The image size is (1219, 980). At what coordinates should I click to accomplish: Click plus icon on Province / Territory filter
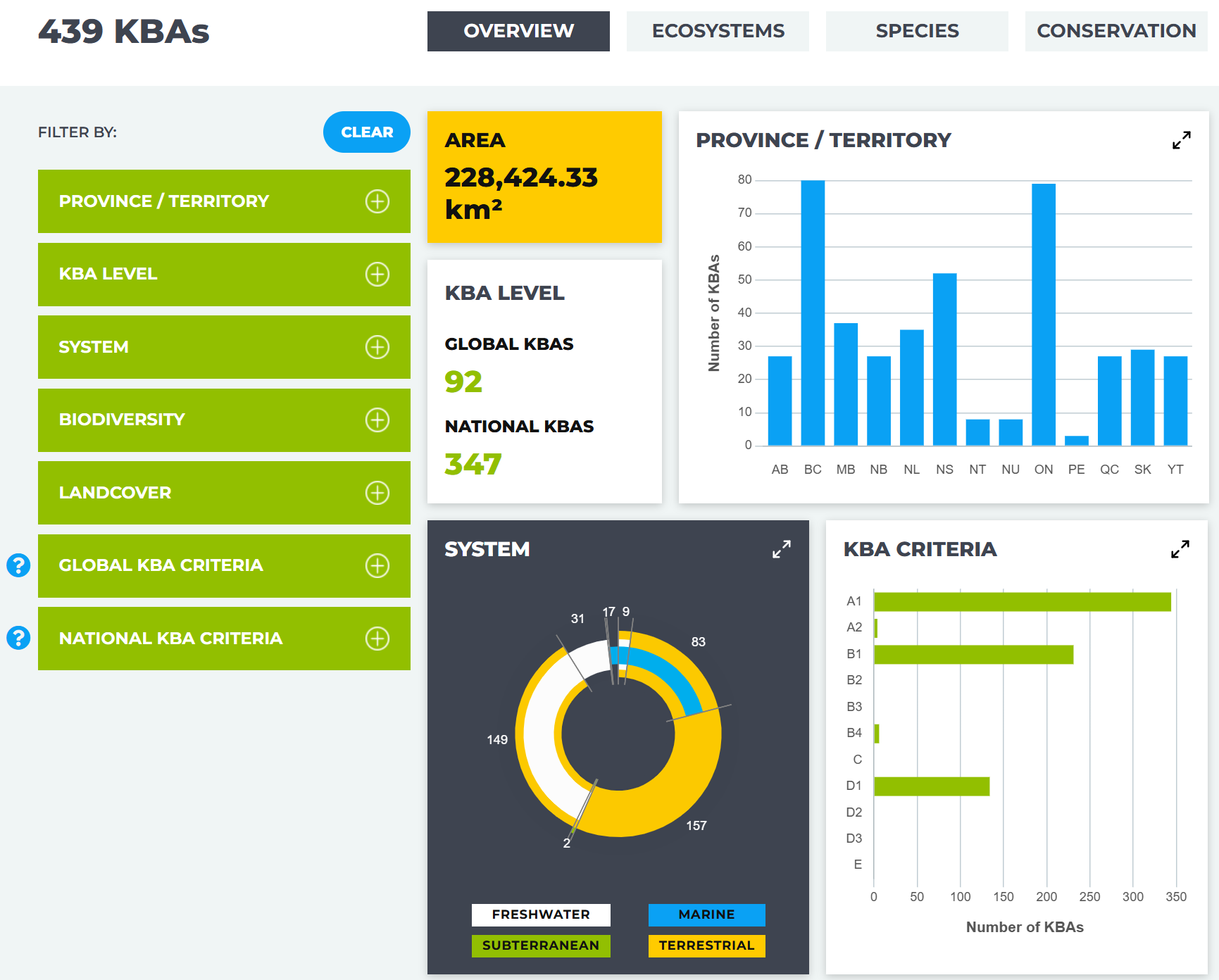[x=377, y=201]
